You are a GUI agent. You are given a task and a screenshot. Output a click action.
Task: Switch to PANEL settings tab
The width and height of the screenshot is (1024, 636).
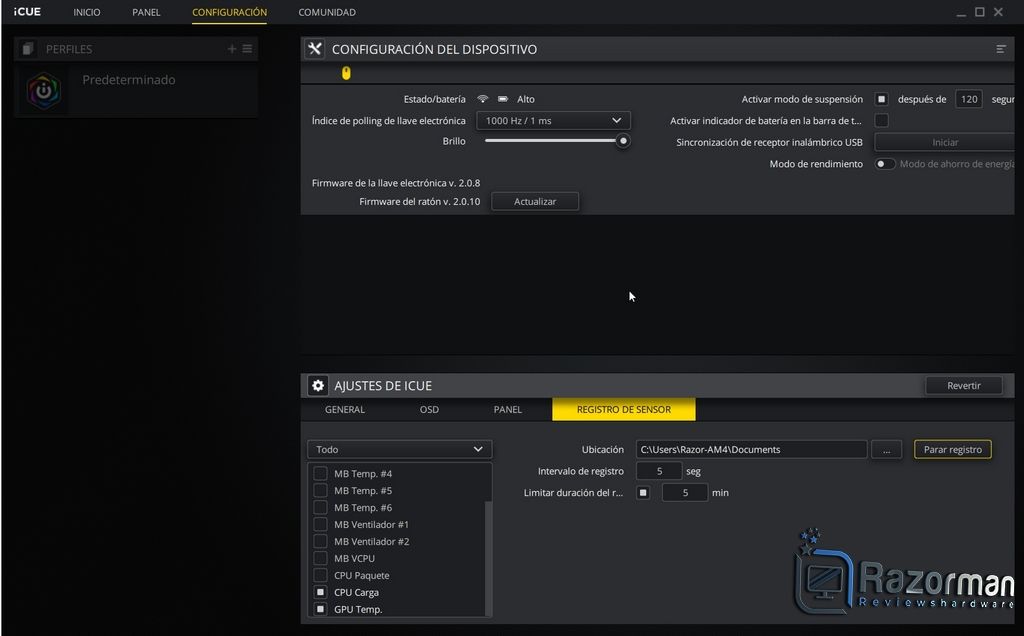pos(507,409)
